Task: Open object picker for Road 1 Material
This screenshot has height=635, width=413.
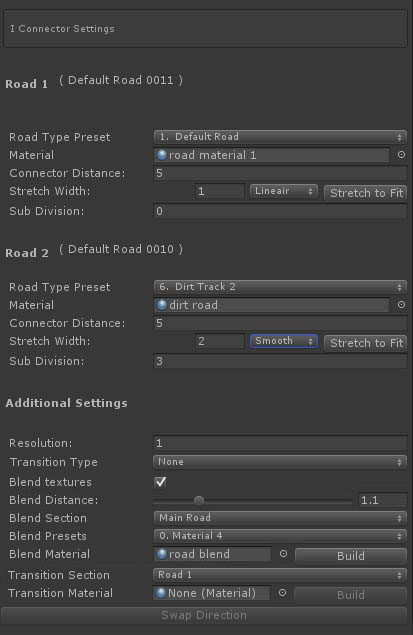Action: (x=401, y=155)
